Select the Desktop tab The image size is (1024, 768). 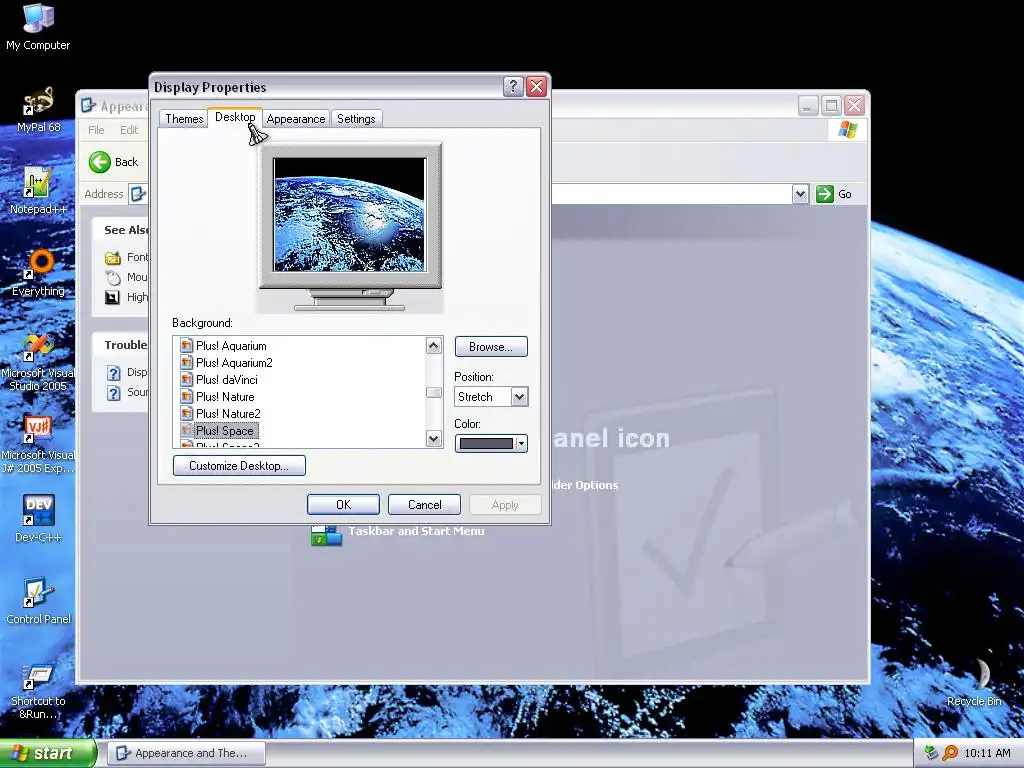[235, 117]
